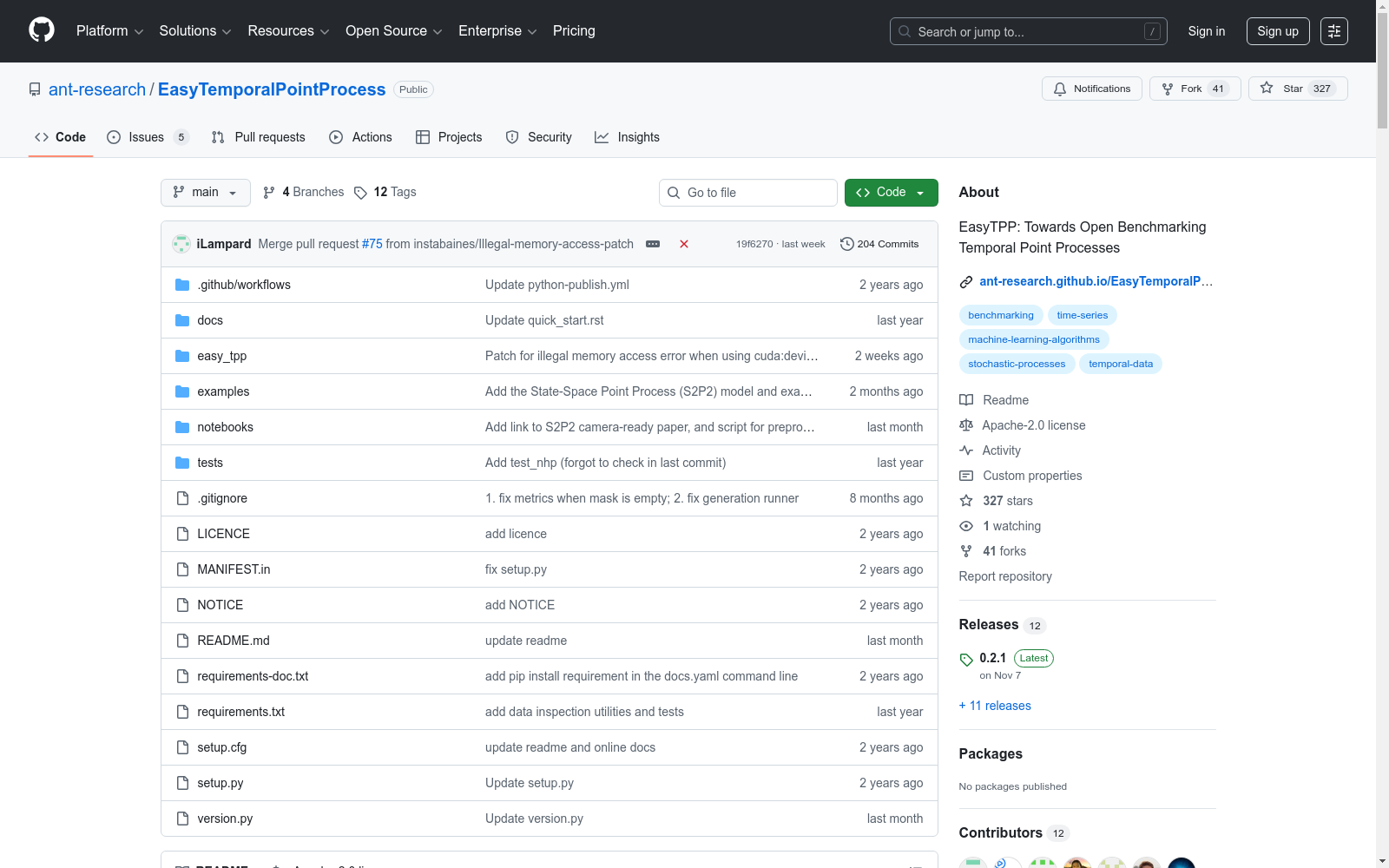Click the Activity pulse icon
Image resolution: width=1389 pixels, height=868 pixels.
click(966, 450)
